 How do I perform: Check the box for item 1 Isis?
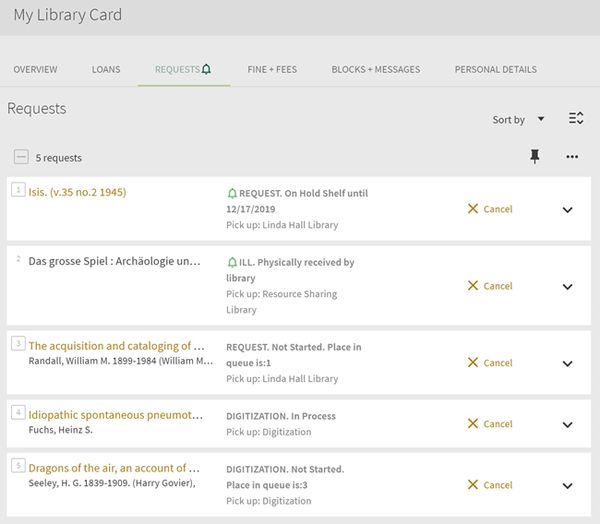(x=18, y=189)
